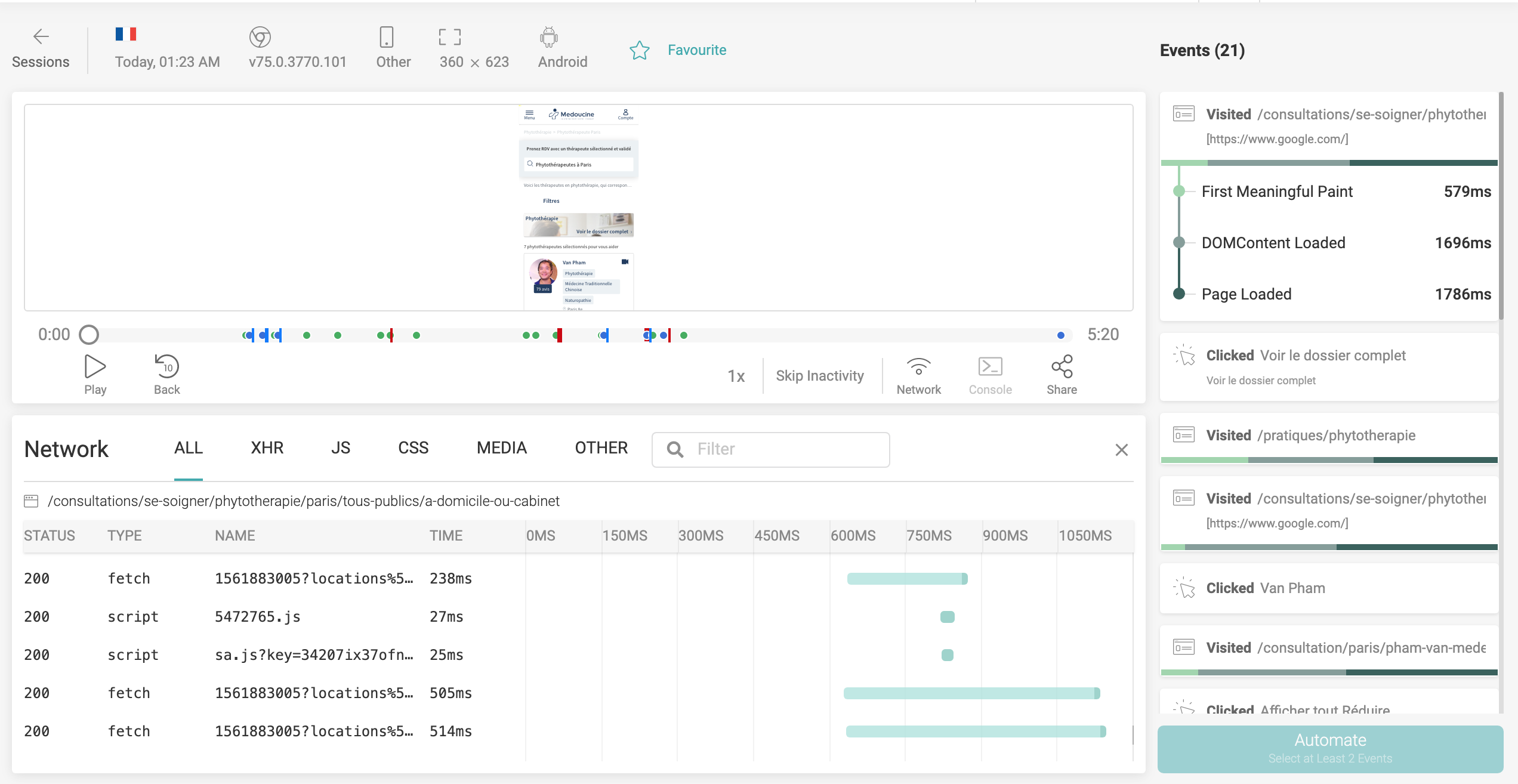The height and width of the screenshot is (784, 1518).
Task: Click the French flag icon
Action: click(x=126, y=34)
